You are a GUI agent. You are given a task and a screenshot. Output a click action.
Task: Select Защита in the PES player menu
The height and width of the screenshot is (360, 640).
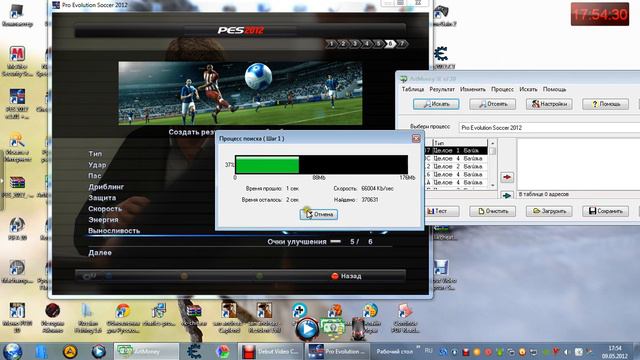click(x=102, y=198)
